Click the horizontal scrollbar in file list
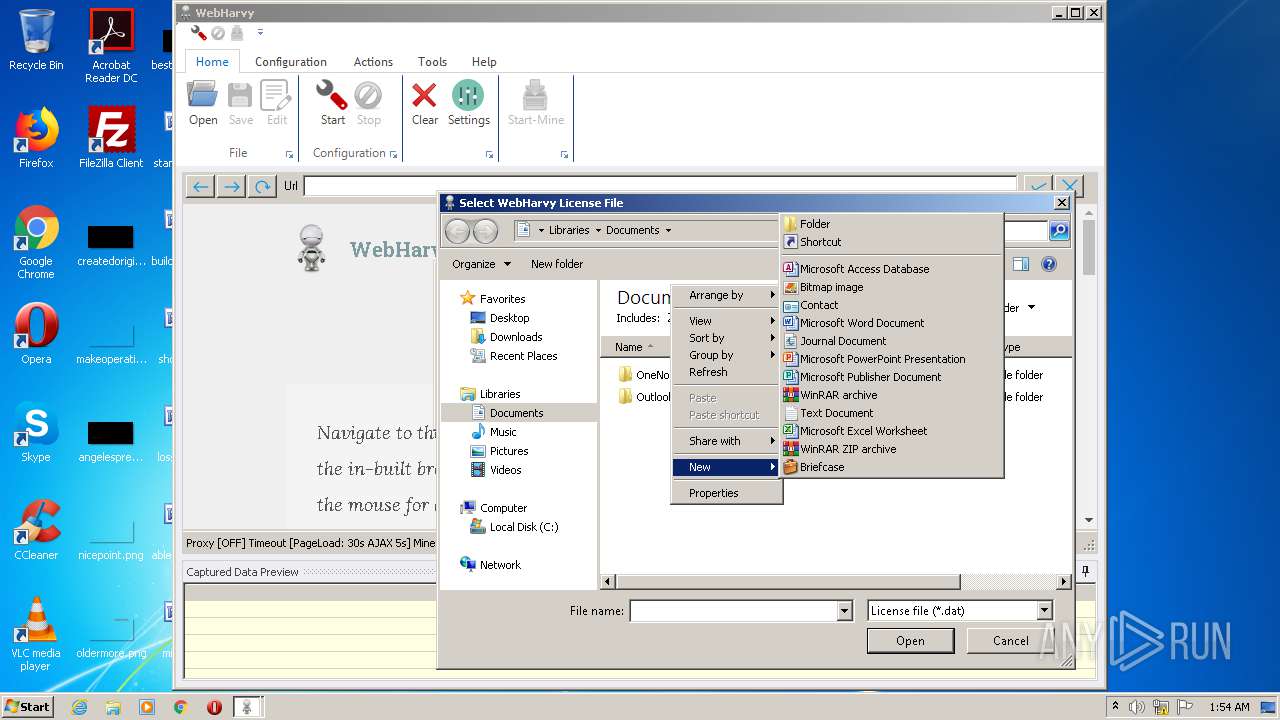 788,582
